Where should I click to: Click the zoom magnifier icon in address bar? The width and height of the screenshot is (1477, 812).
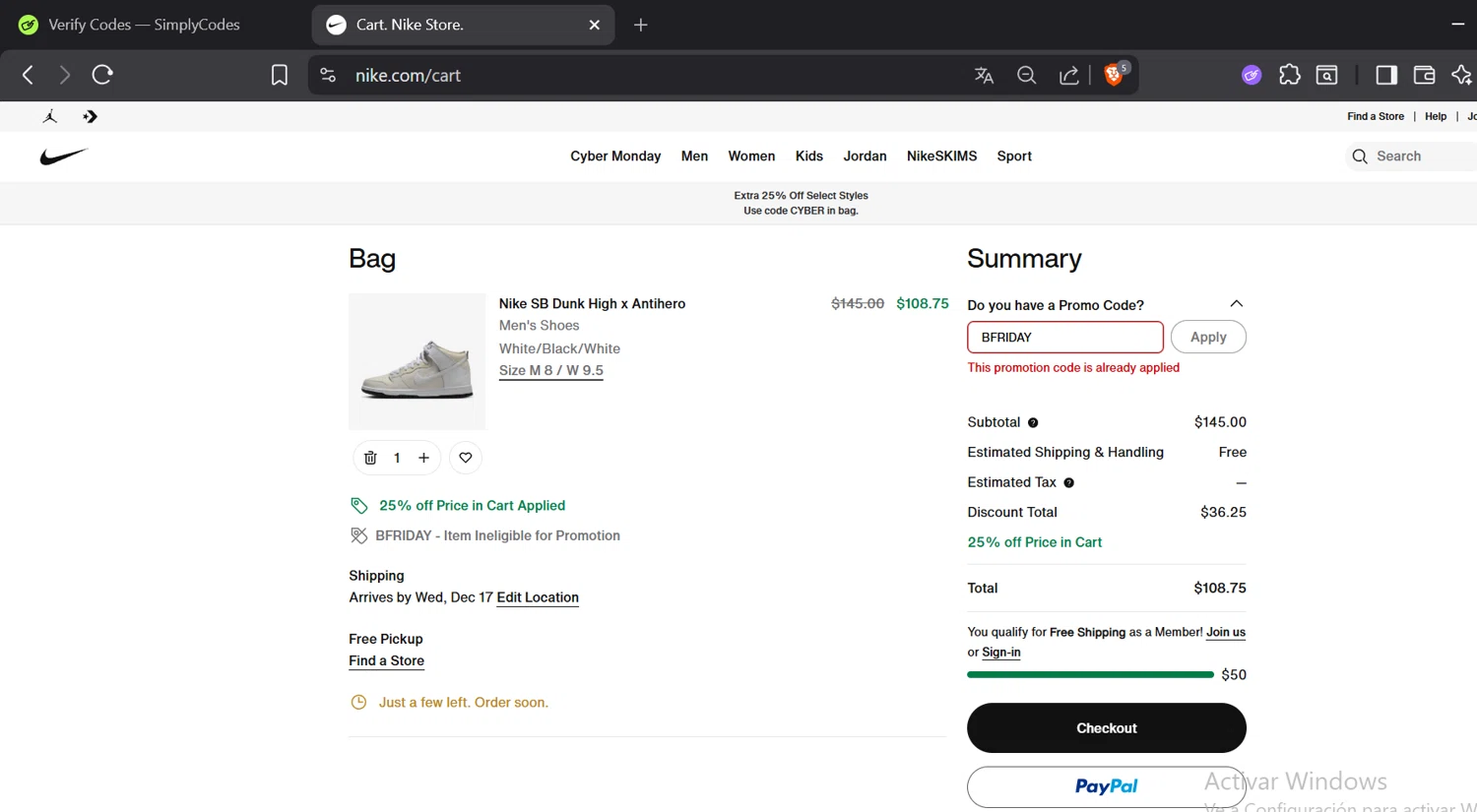(x=1026, y=75)
